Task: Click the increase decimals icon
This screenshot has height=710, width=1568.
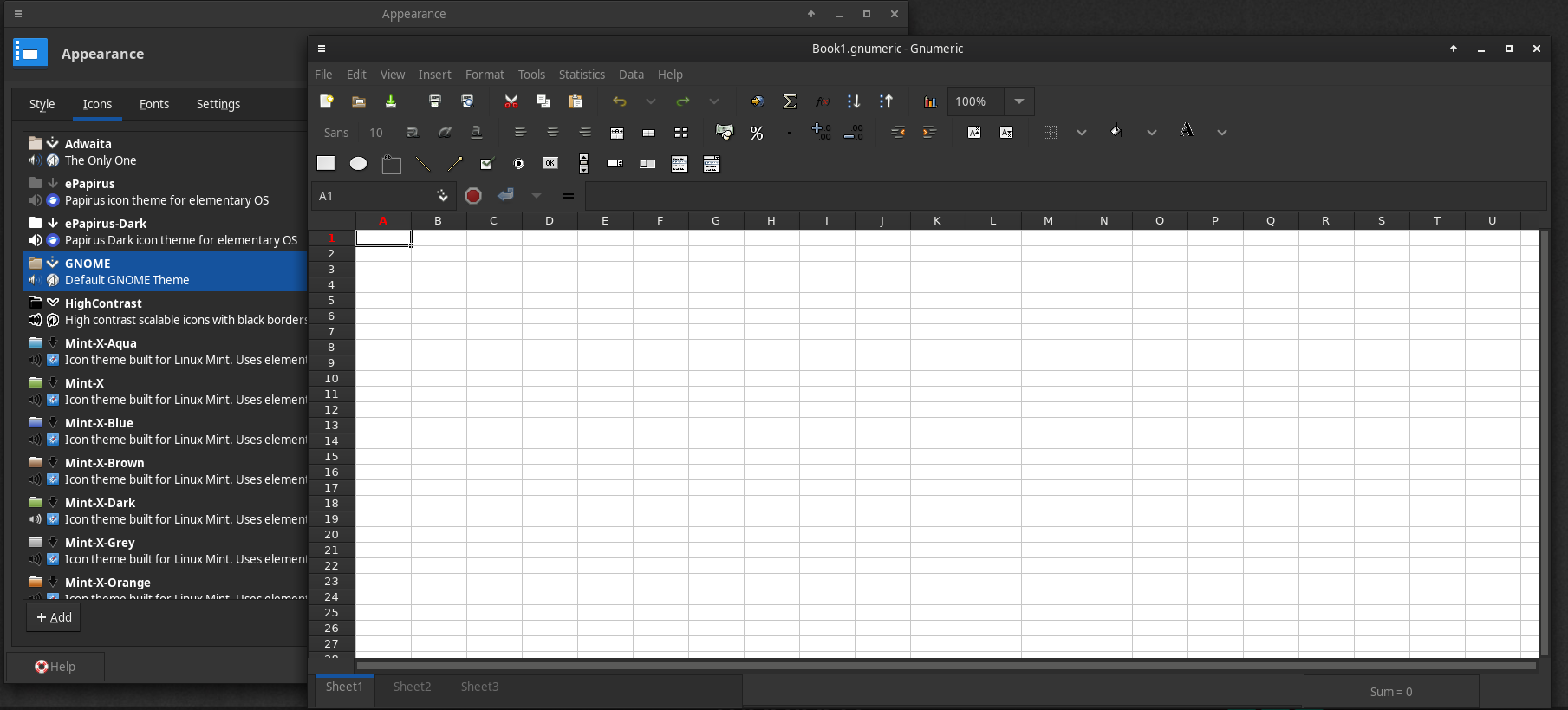Action: click(x=821, y=133)
